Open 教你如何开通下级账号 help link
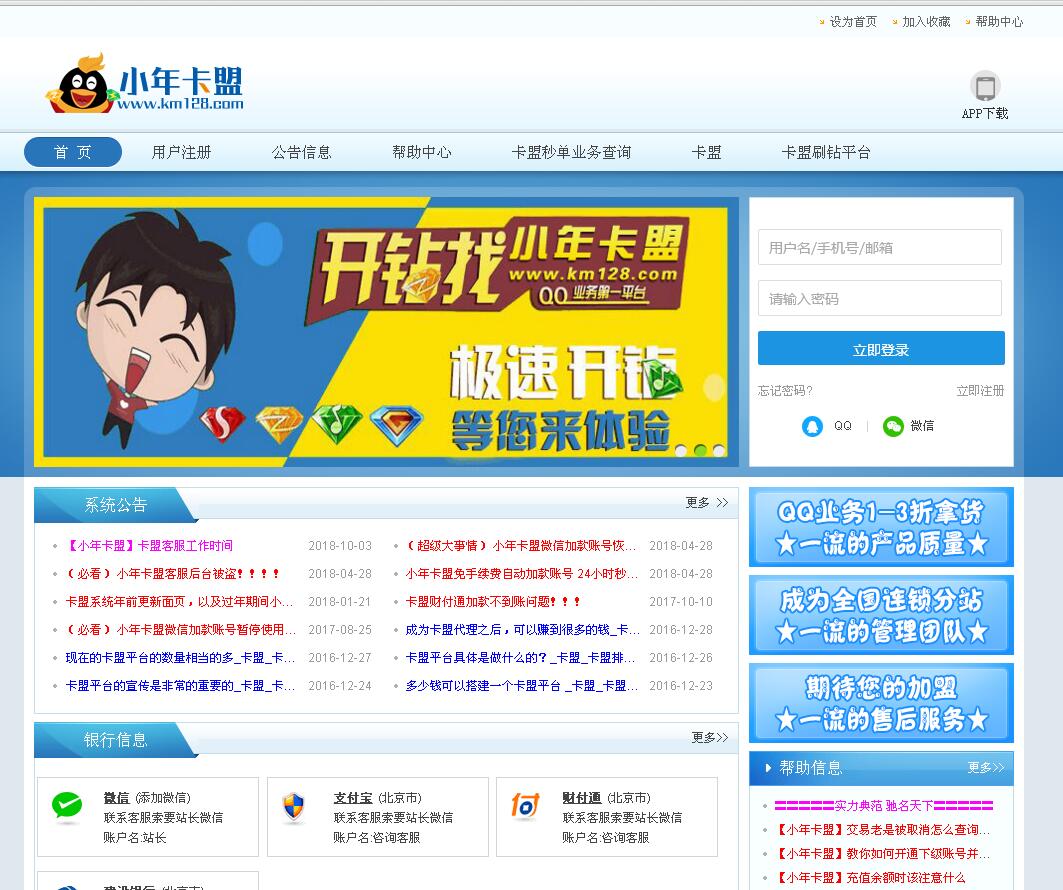This screenshot has height=890, width=1063. pos(883,853)
